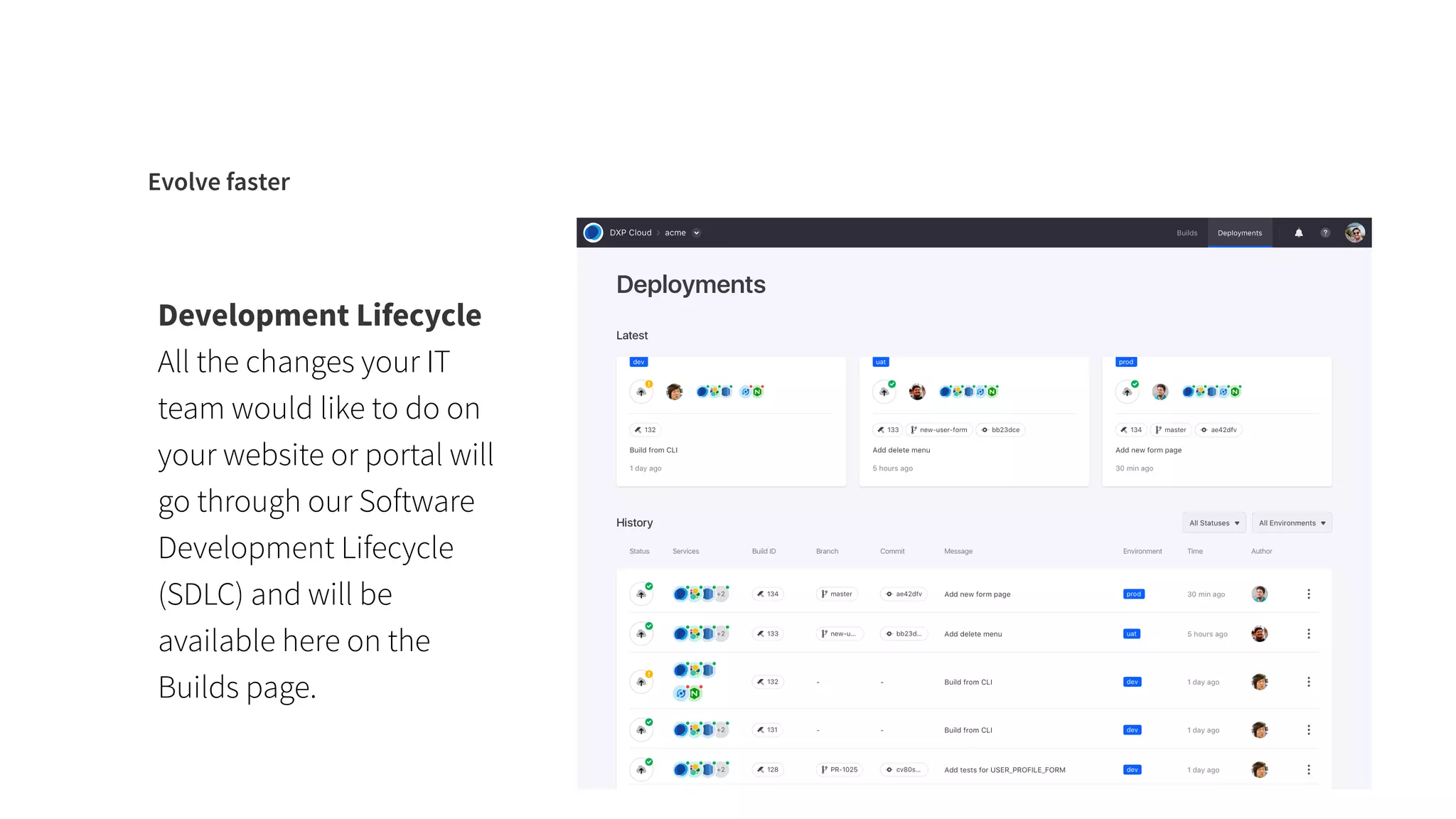Click the prod tag on third card

click(x=1126, y=362)
